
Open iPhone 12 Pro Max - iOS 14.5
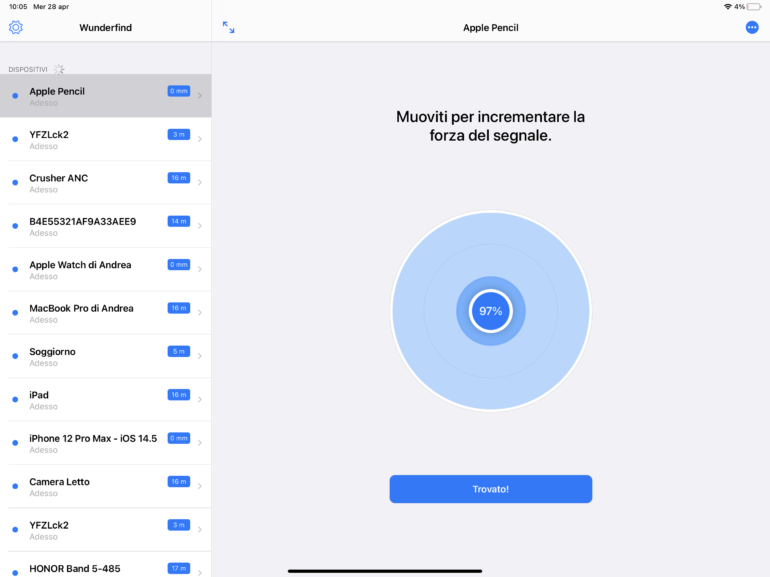[x=106, y=443]
